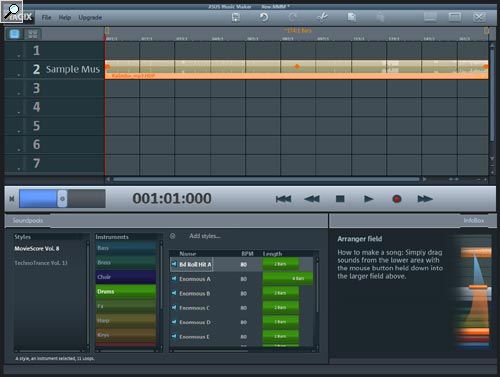The height and width of the screenshot is (377, 500).
Task: Preview Bd Roll Hit A speaker icon
Action: click(174, 264)
